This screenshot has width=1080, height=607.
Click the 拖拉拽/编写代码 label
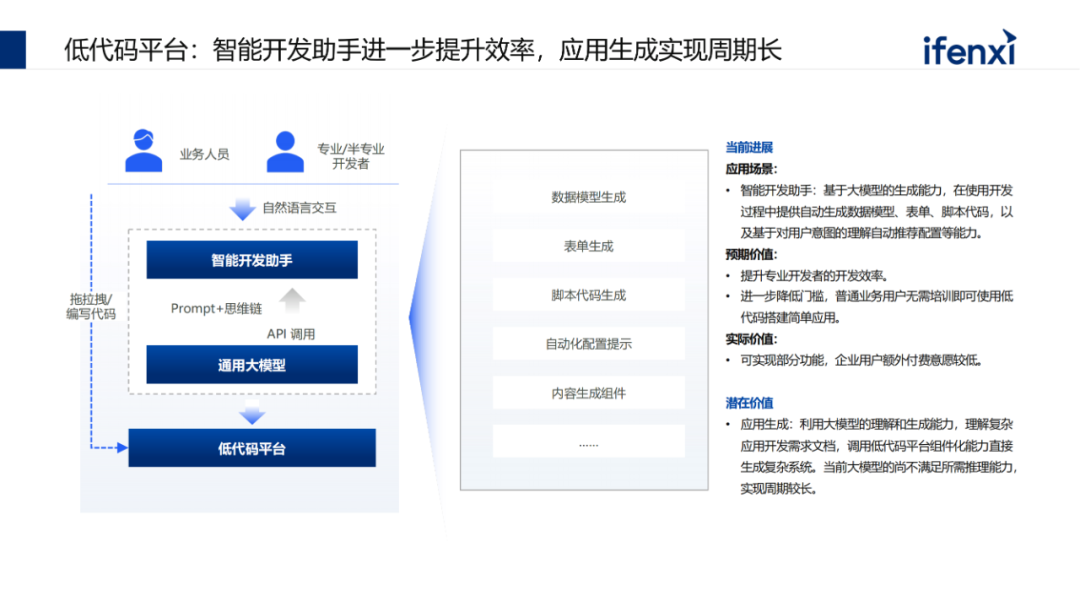pyautogui.click(x=90, y=307)
